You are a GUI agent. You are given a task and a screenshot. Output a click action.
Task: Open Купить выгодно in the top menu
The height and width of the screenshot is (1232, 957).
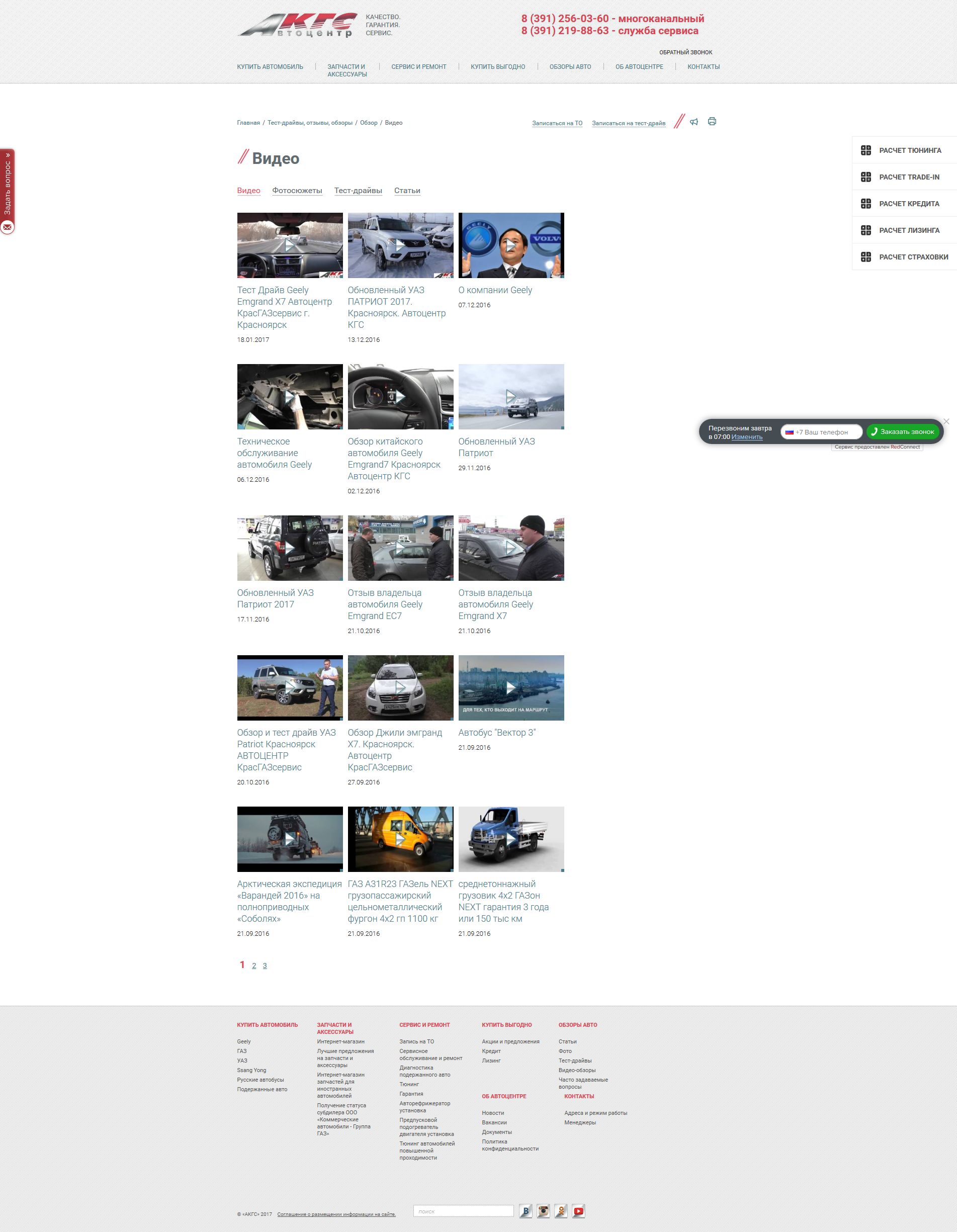(x=498, y=66)
